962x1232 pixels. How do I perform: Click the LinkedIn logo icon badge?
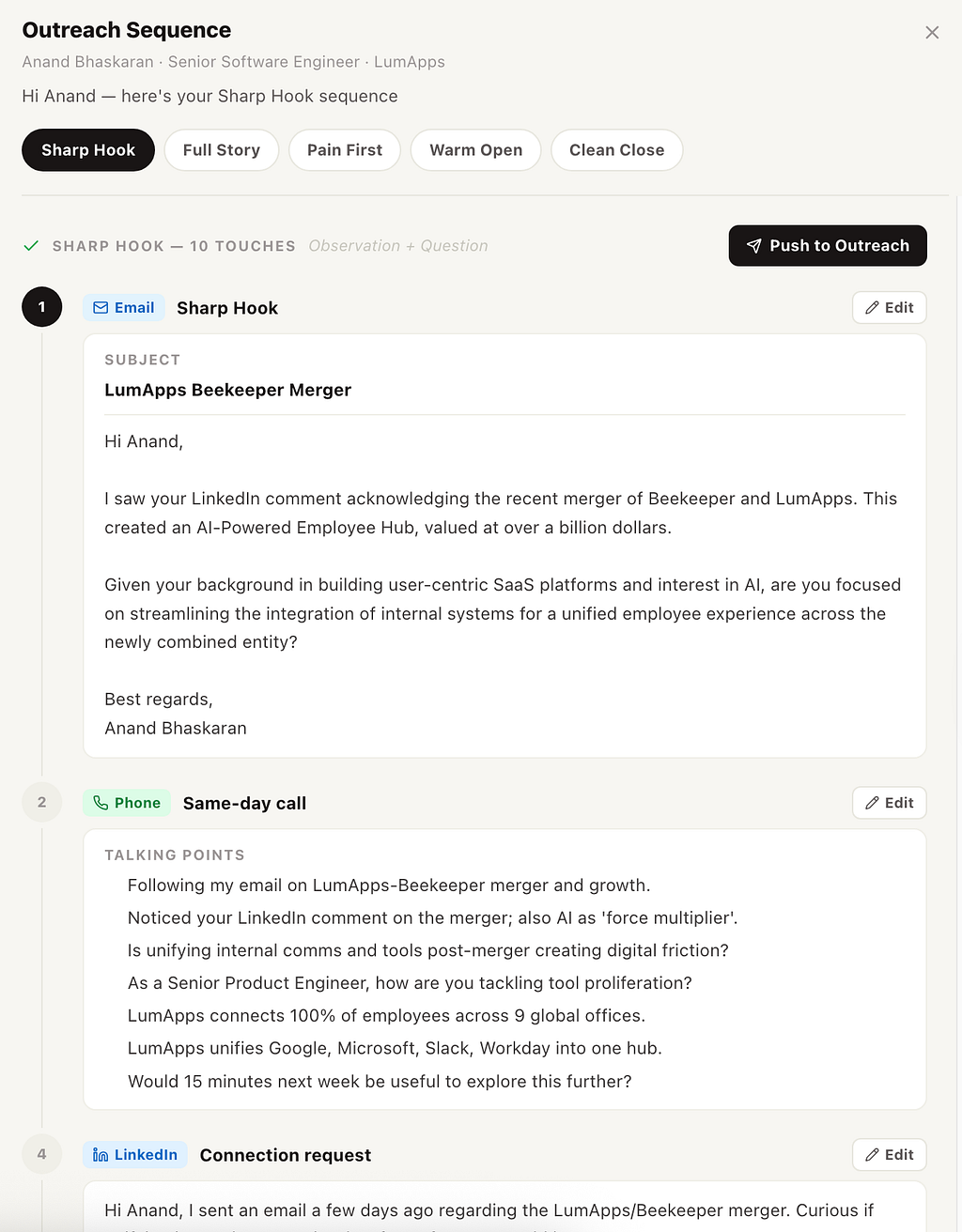click(x=101, y=1155)
